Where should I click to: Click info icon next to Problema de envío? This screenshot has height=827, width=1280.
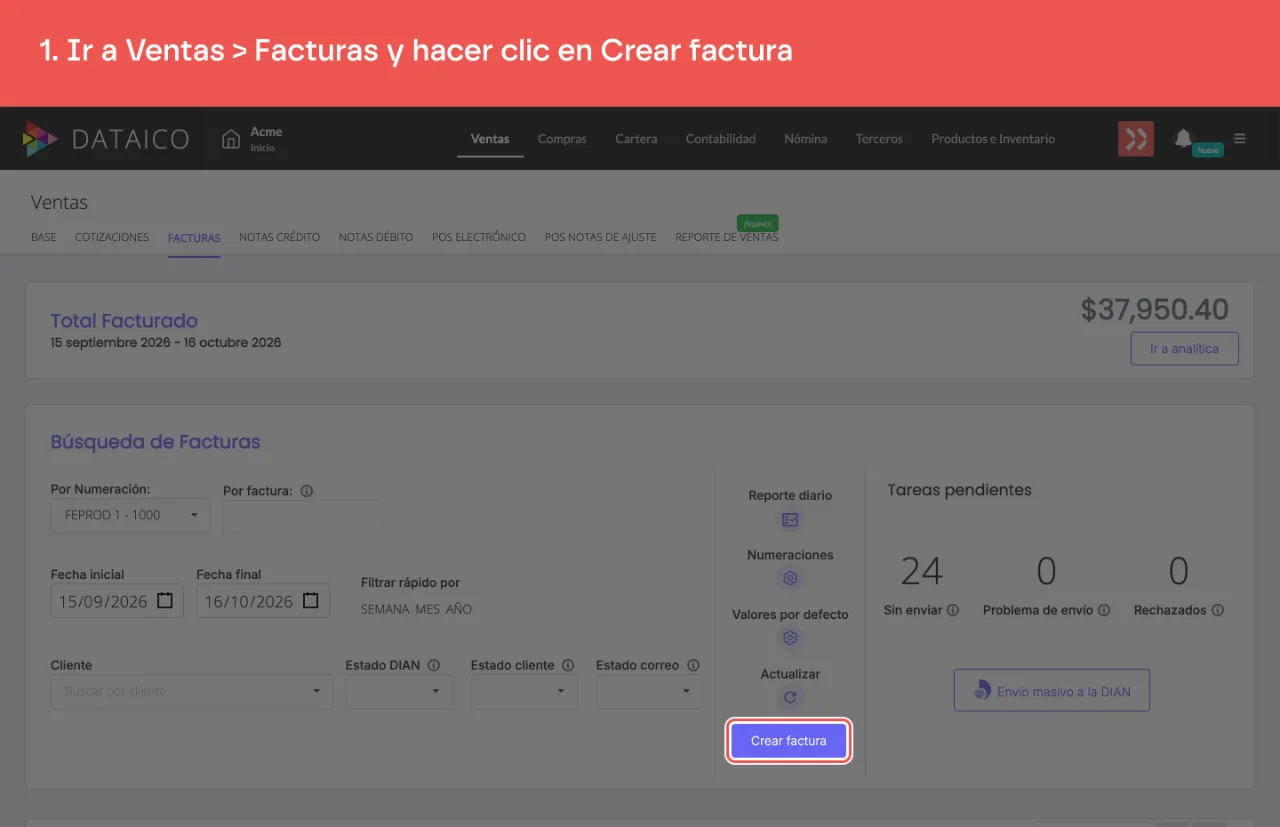point(1104,610)
